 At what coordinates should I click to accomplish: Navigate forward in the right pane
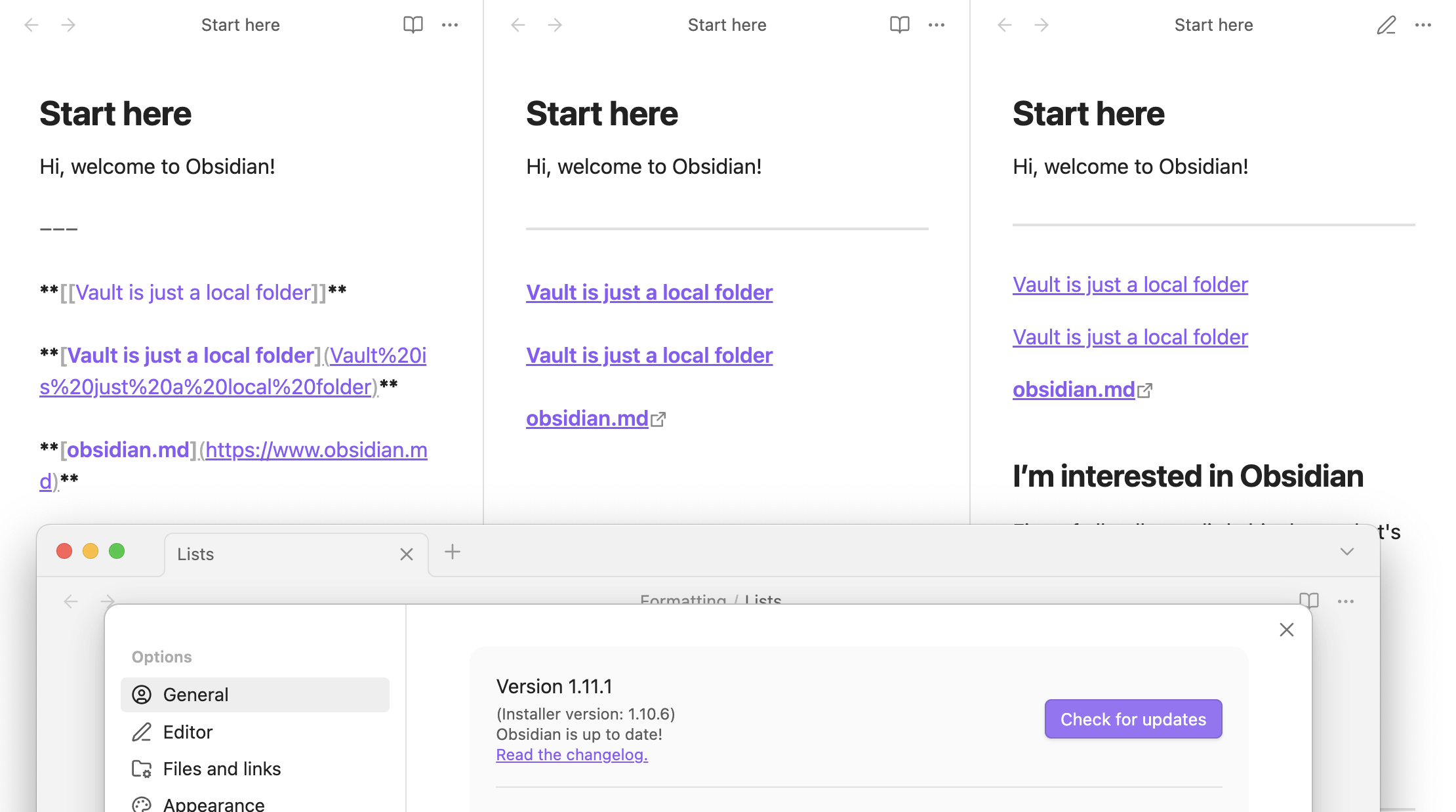coord(1041,25)
